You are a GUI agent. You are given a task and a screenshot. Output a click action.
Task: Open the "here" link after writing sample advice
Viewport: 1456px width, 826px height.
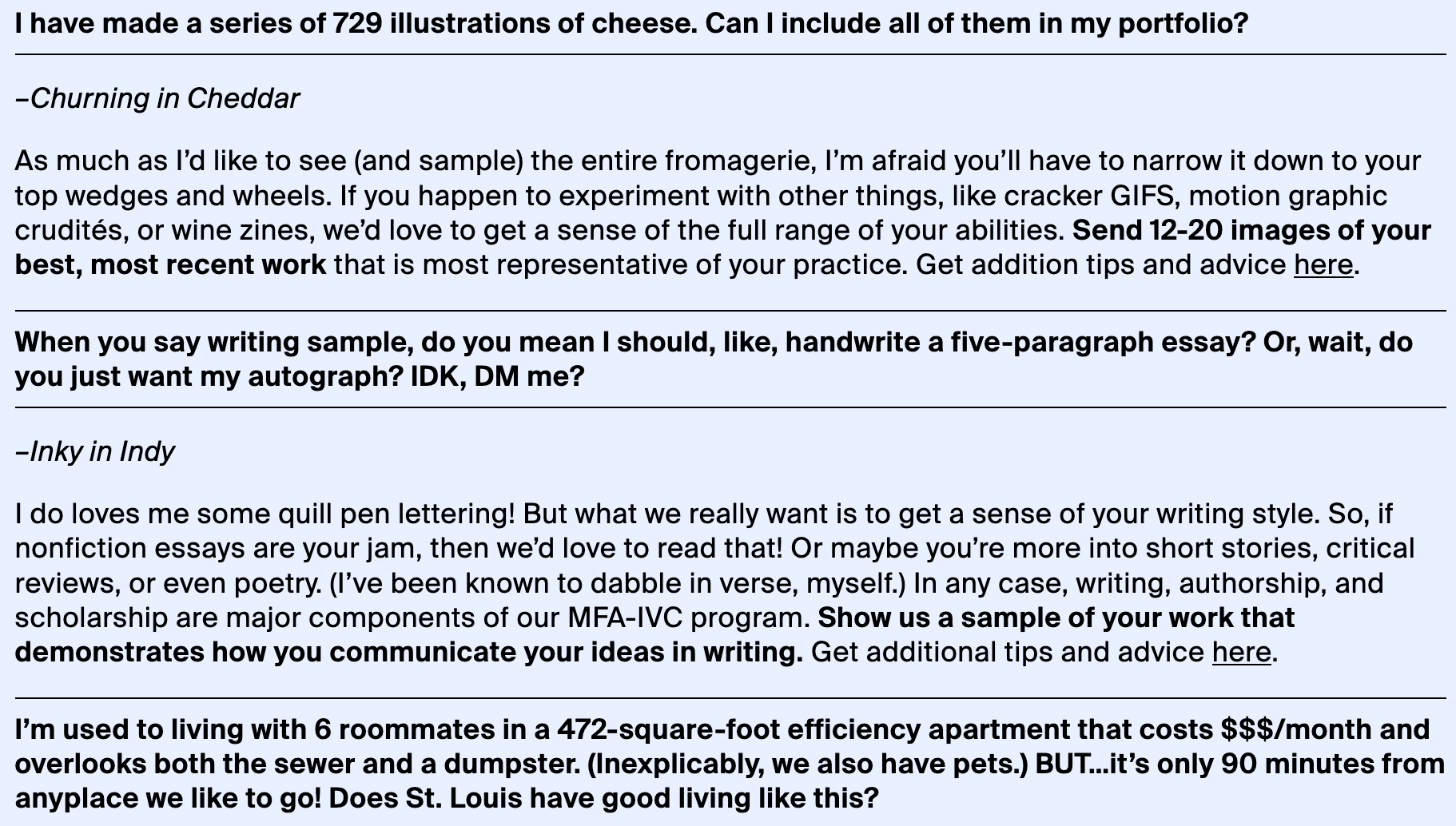coord(1241,653)
